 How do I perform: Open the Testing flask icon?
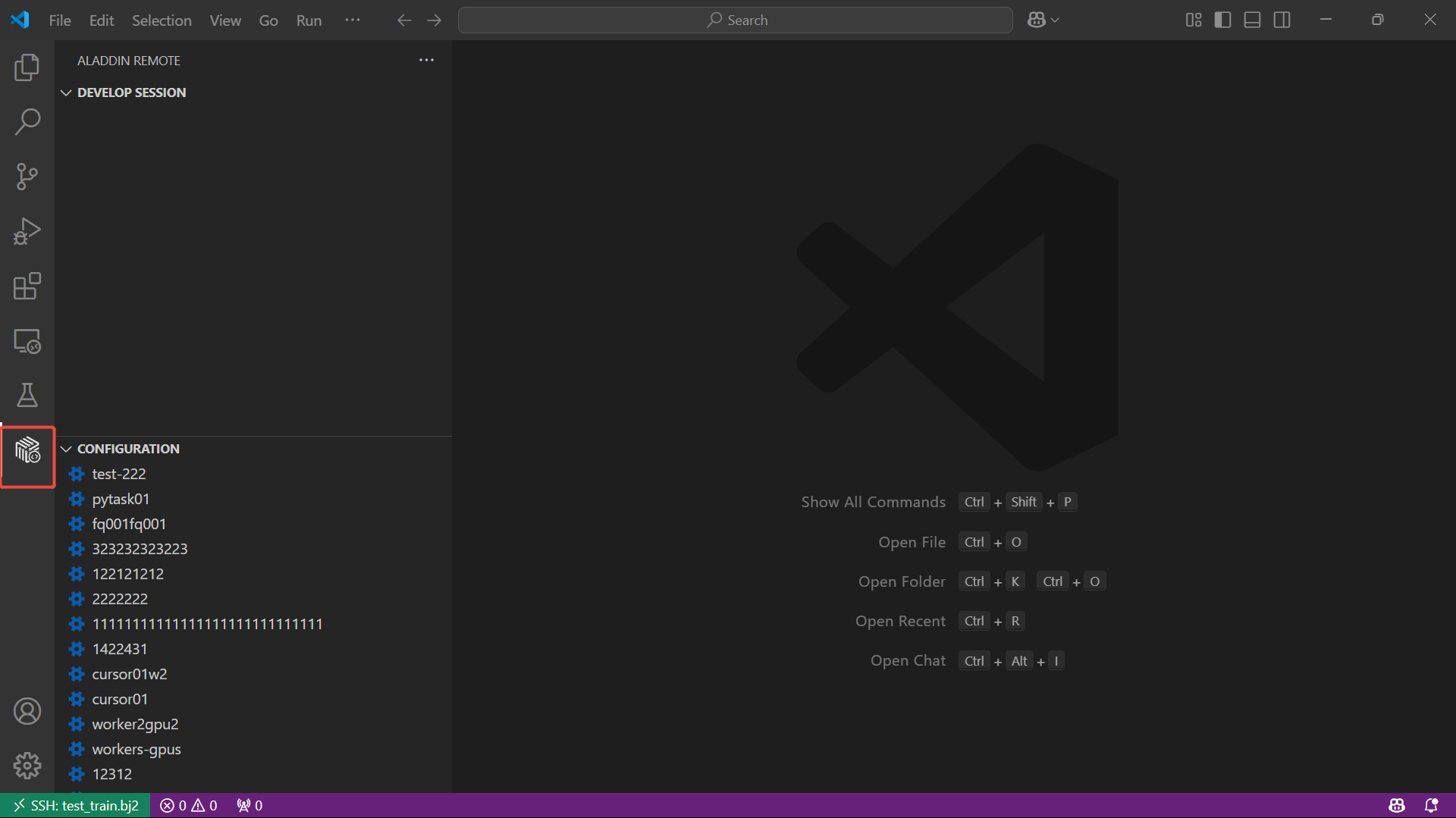point(27,395)
